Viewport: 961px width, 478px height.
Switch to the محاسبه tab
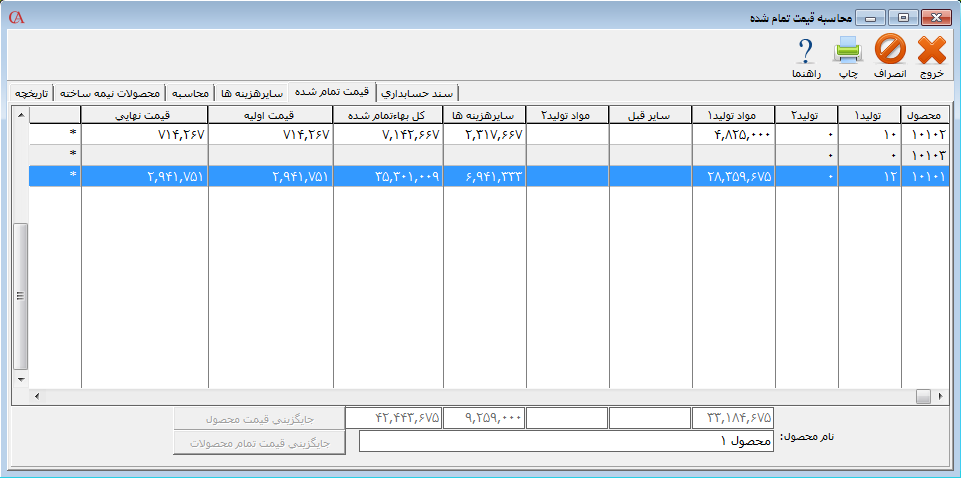coord(189,92)
